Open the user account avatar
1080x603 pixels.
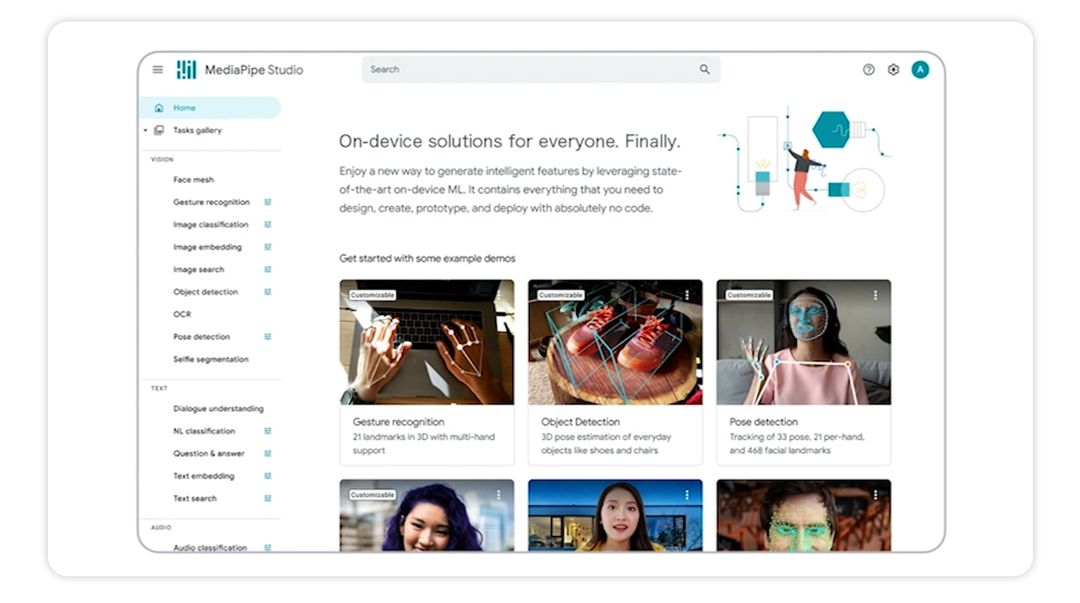tap(920, 70)
